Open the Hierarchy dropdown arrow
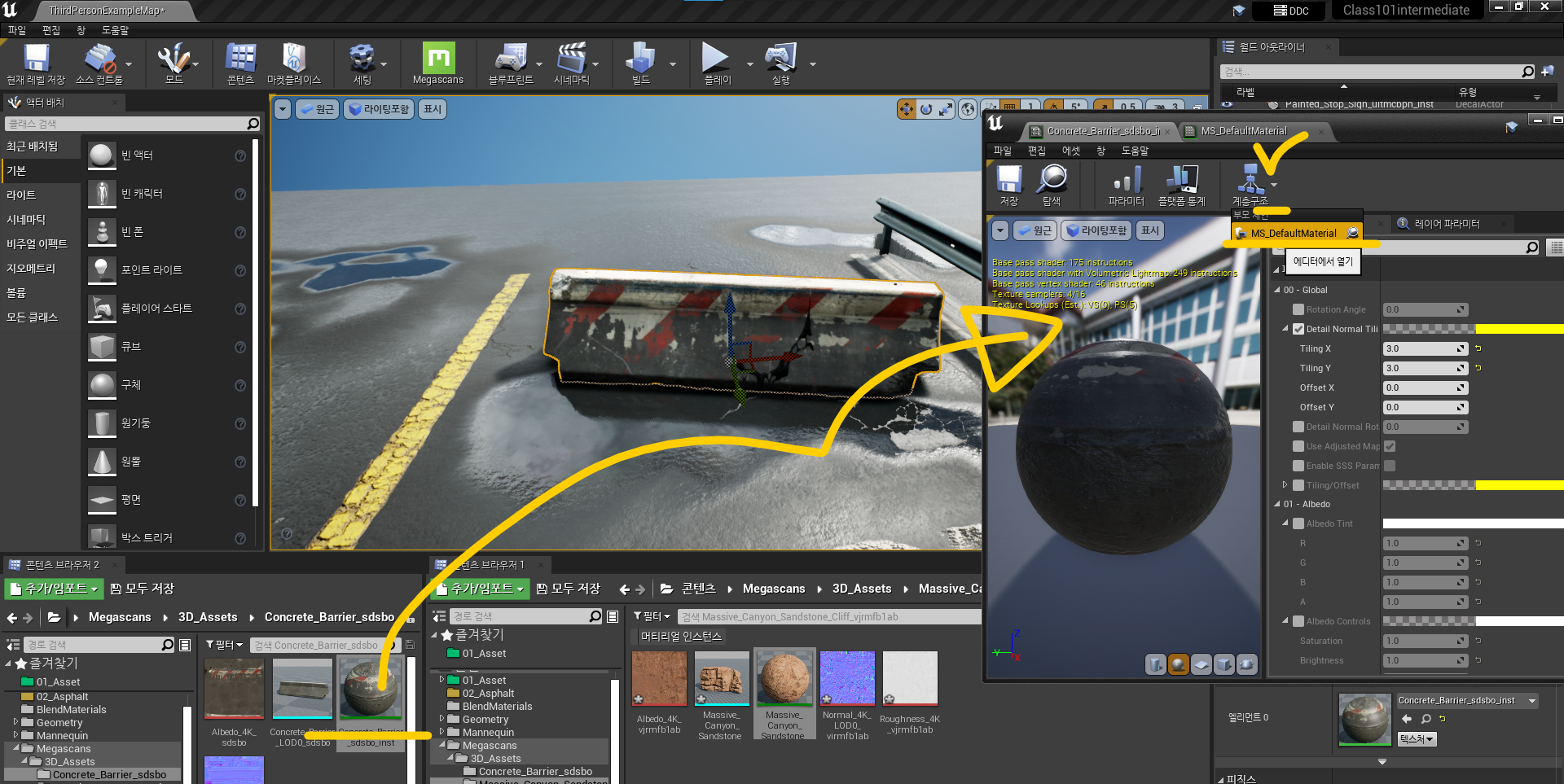Image resolution: width=1564 pixels, height=784 pixels. coord(1274,185)
